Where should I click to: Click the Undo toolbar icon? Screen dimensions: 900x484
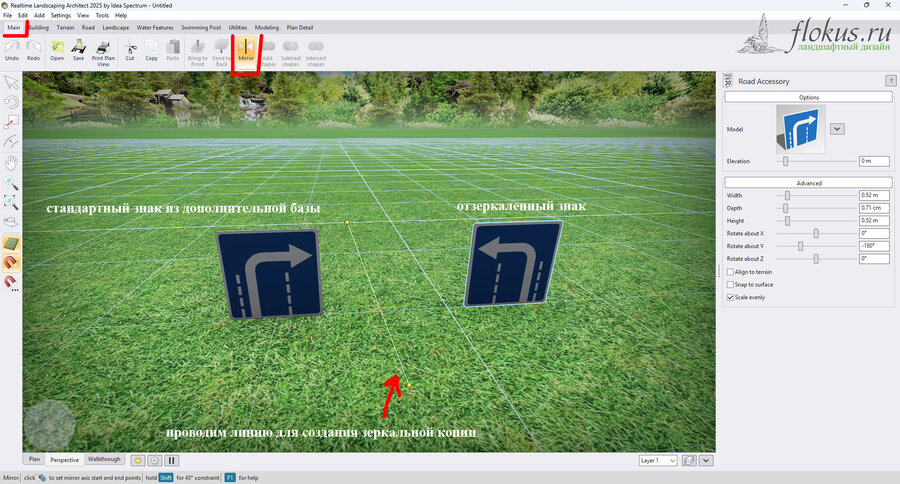[11, 51]
